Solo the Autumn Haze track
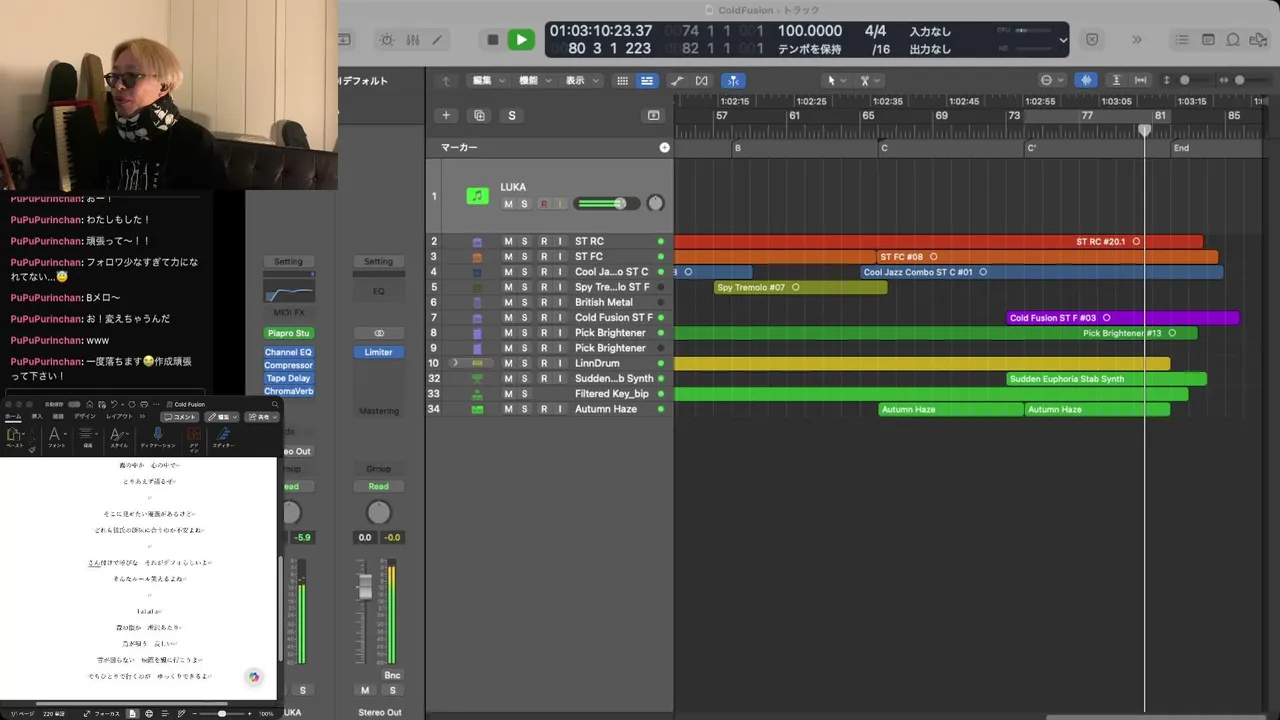The image size is (1280, 720). [x=524, y=409]
